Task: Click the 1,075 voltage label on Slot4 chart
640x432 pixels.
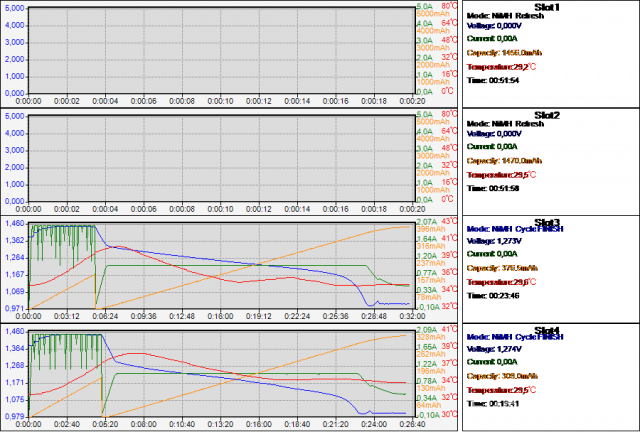Action: coord(14,400)
